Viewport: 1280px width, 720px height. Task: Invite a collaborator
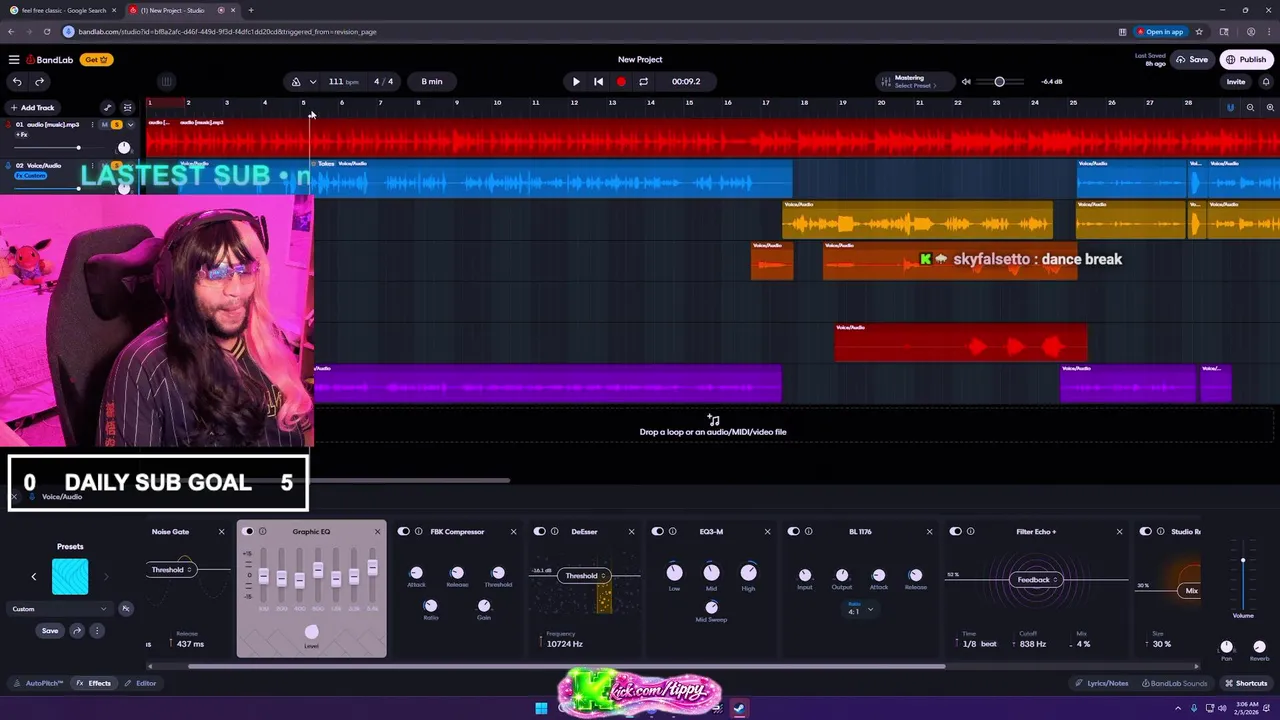1236,82
